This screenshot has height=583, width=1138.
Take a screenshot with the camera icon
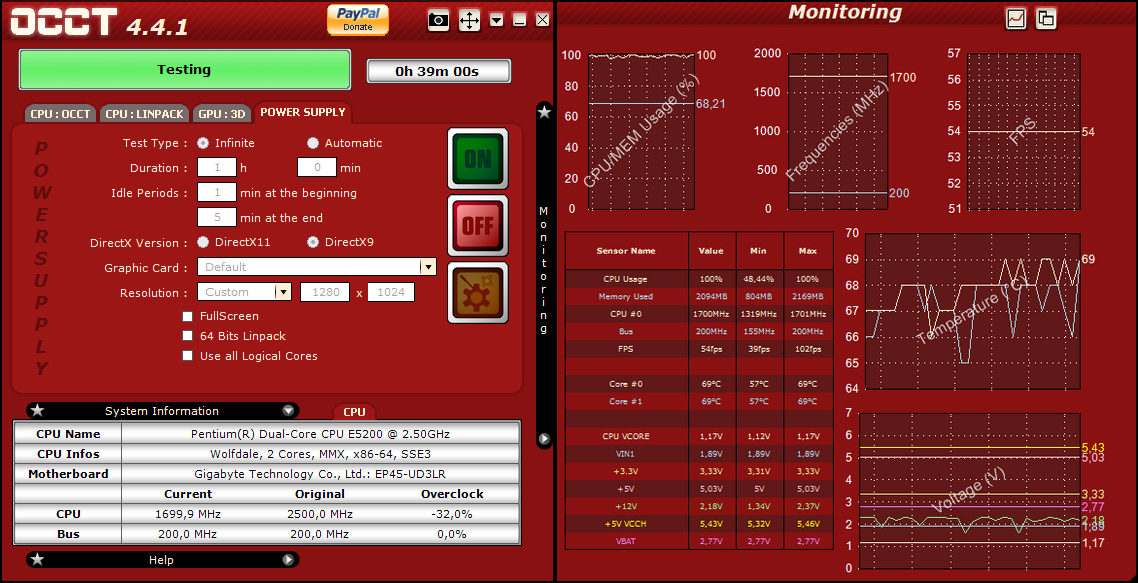tap(438, 20)
